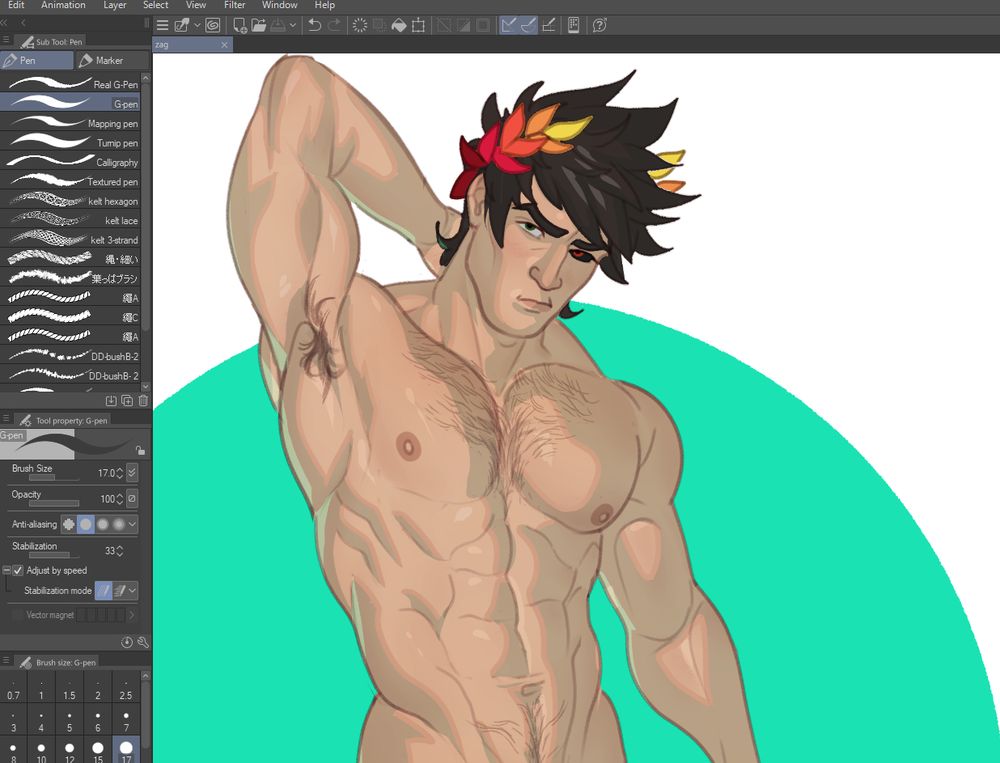Click the undo arrow
The height and width of the screenshot is (763, 1000).
click(x=314, y=26)
